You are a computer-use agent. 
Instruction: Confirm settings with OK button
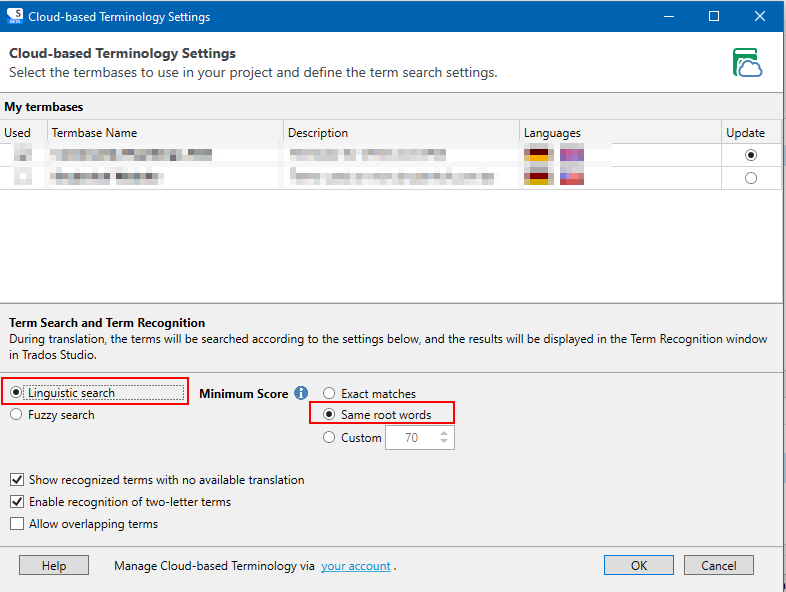[x=639, y=565]
